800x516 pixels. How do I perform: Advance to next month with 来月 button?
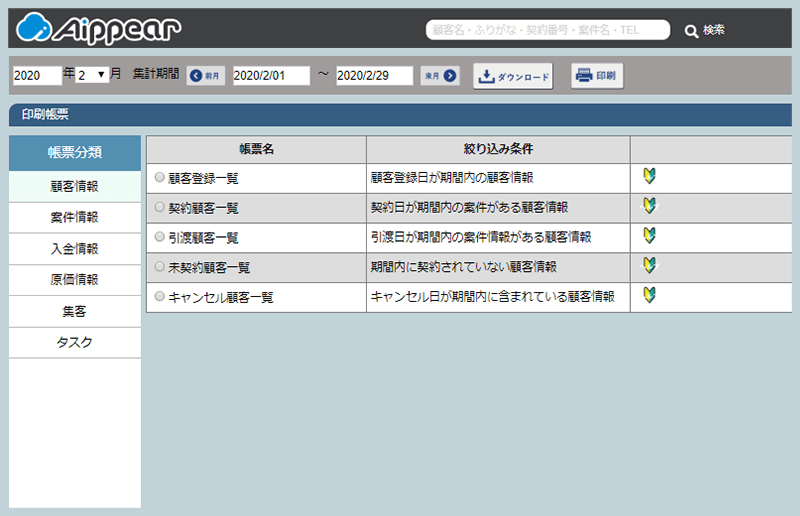click(x=440, y=76)
